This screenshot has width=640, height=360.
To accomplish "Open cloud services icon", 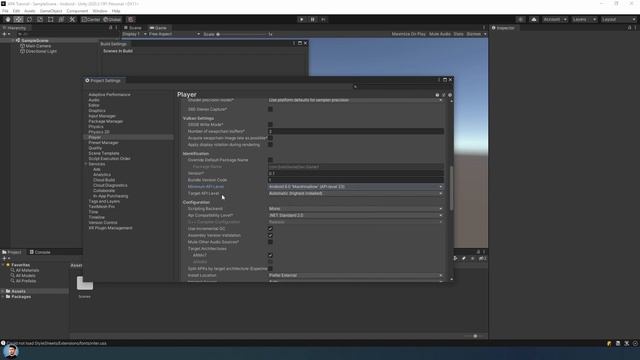I will click(533, 19).
